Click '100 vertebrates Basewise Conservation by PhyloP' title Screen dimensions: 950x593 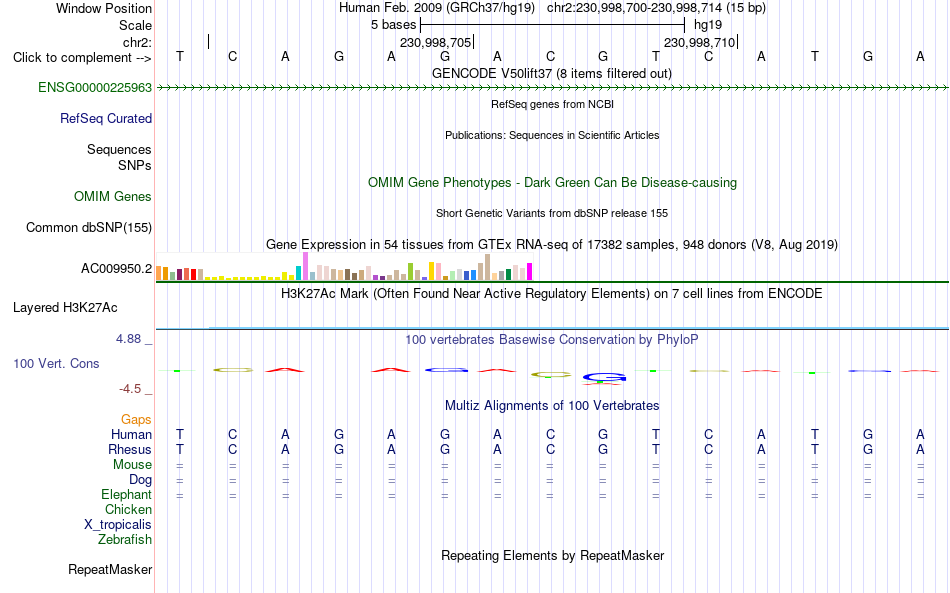[x=552, y=340]
